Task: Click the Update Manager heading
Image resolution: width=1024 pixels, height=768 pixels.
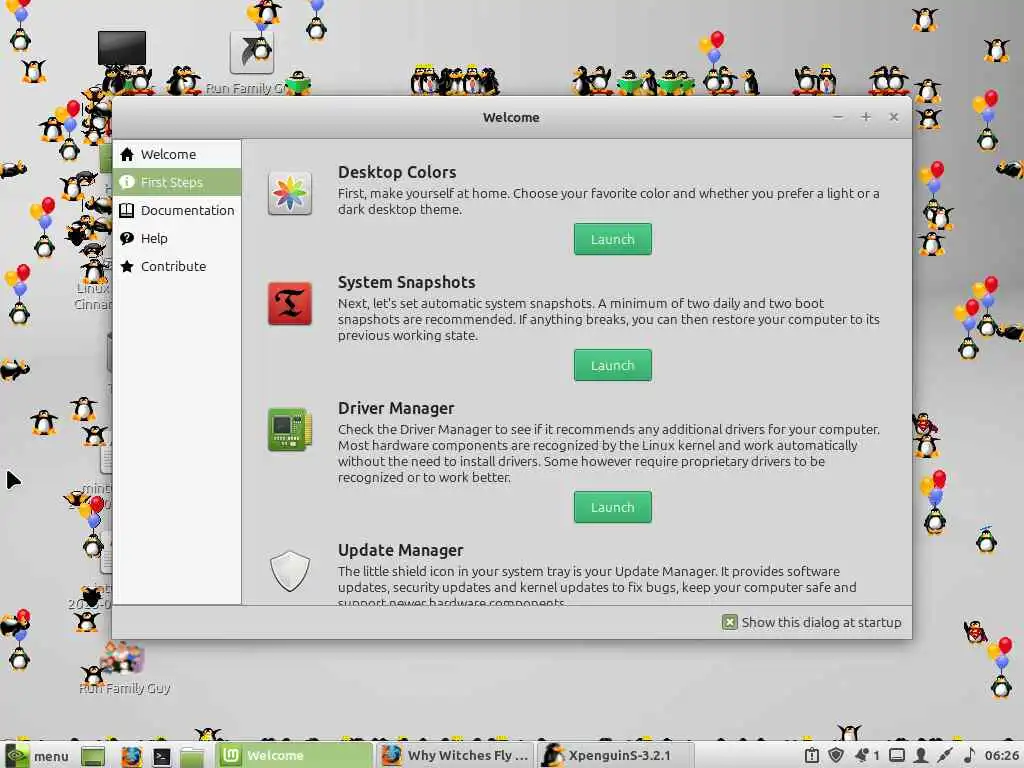Action: click(400, 550)
